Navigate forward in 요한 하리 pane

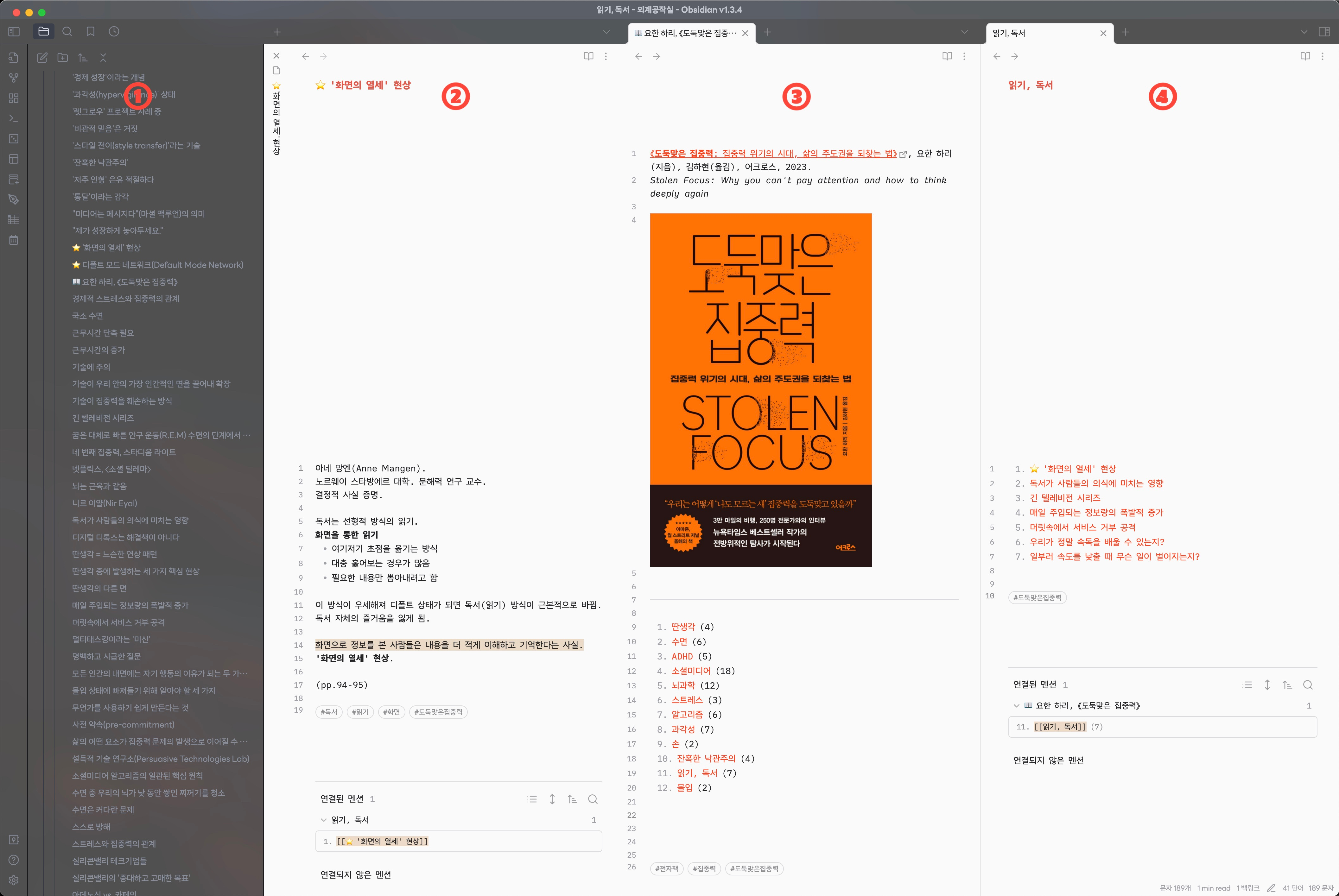(657, 56)
